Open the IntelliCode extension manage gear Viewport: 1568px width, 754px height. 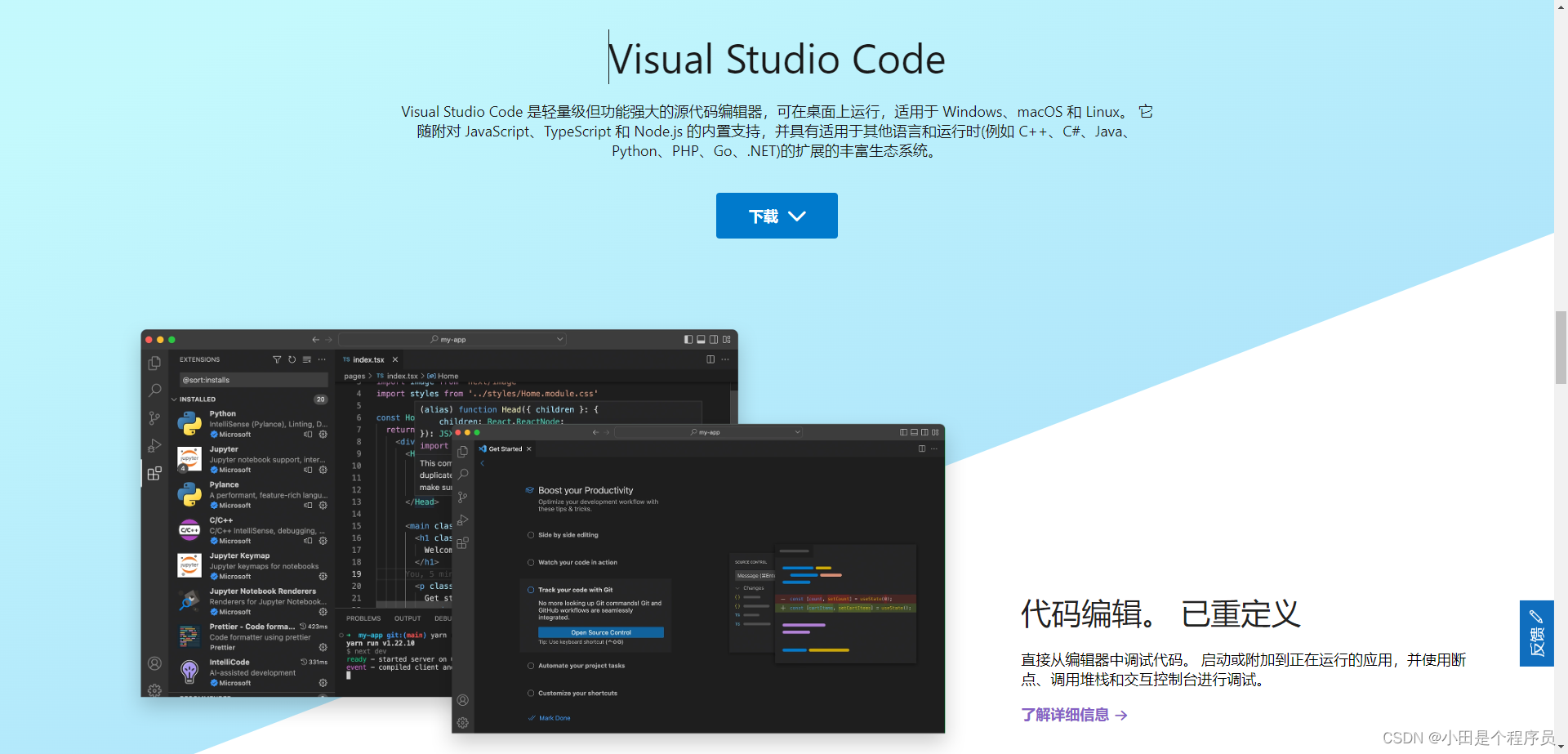tap(323, 683)
